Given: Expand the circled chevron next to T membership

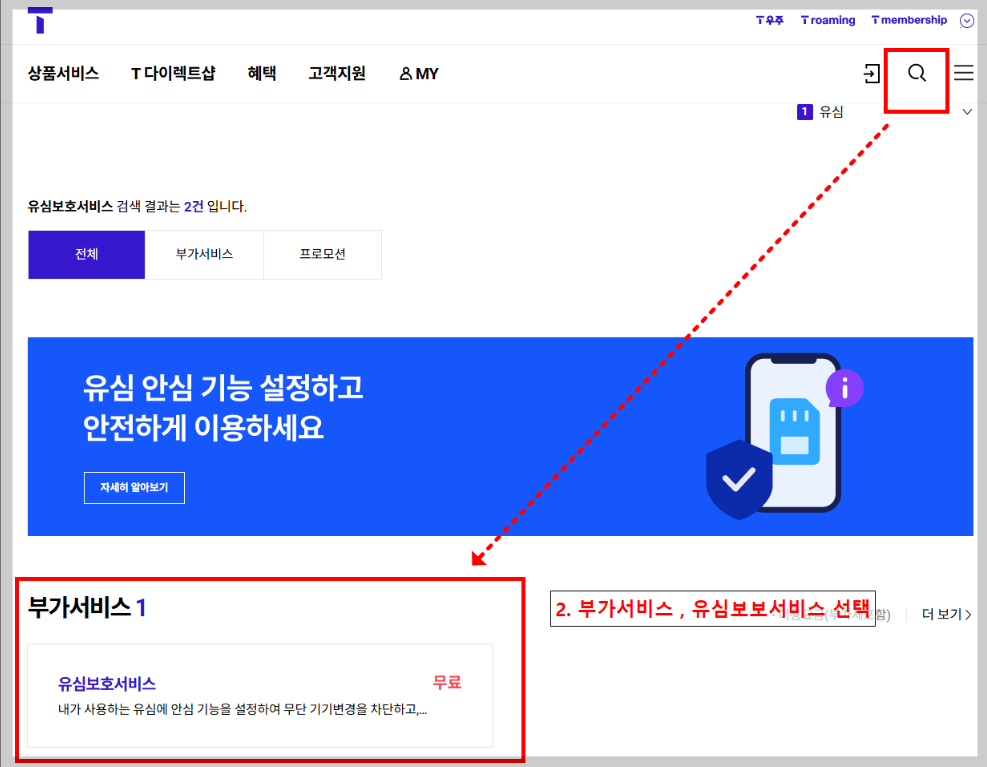Looking at the screenshot, I should tap(967, 21).
